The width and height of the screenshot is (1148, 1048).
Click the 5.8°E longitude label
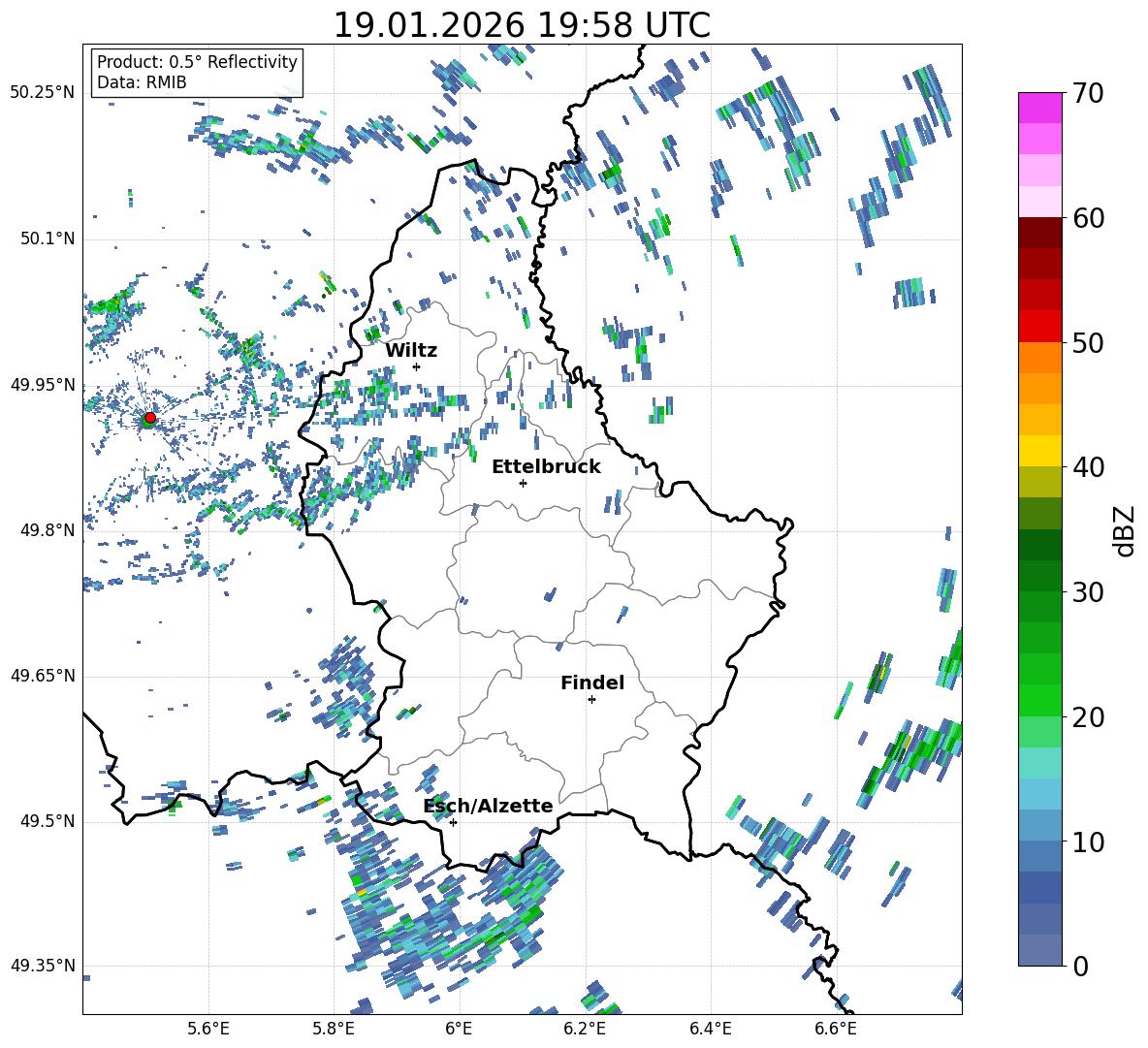point(334,1029)
